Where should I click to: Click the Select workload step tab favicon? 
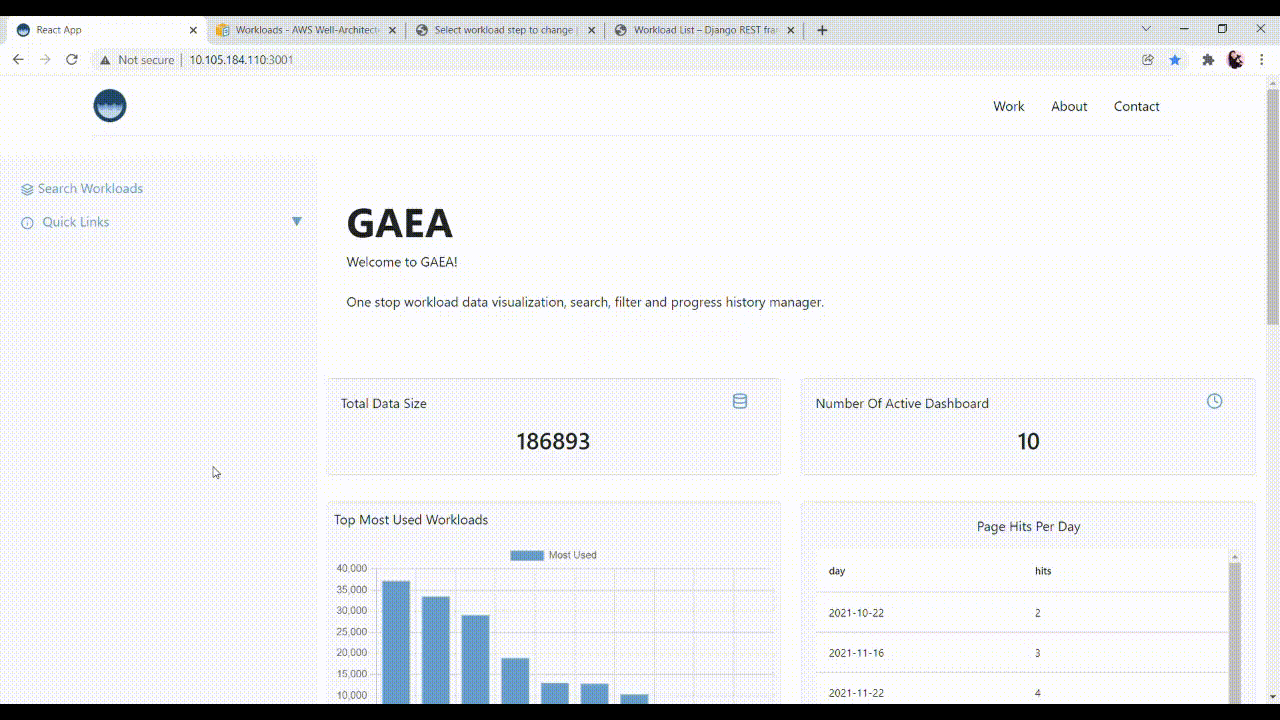(422, 30)
